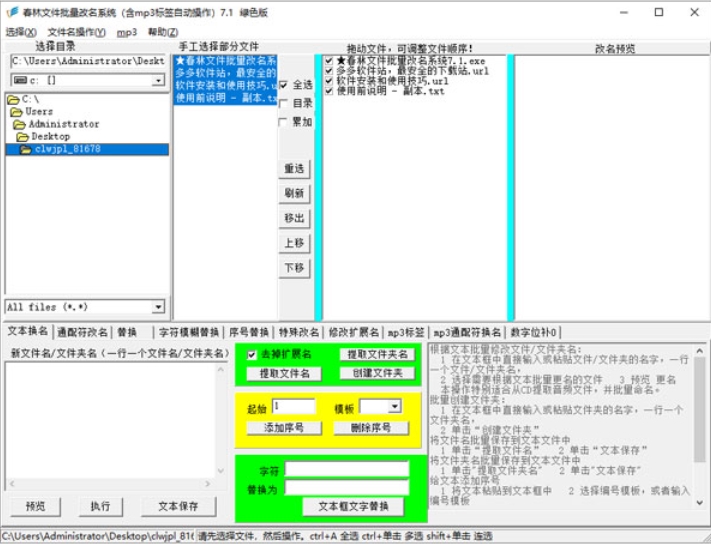Click text area horizontal scrollbar right arrow
The height and width of the screenshot is (544, 711).
[x=208, y=484]
